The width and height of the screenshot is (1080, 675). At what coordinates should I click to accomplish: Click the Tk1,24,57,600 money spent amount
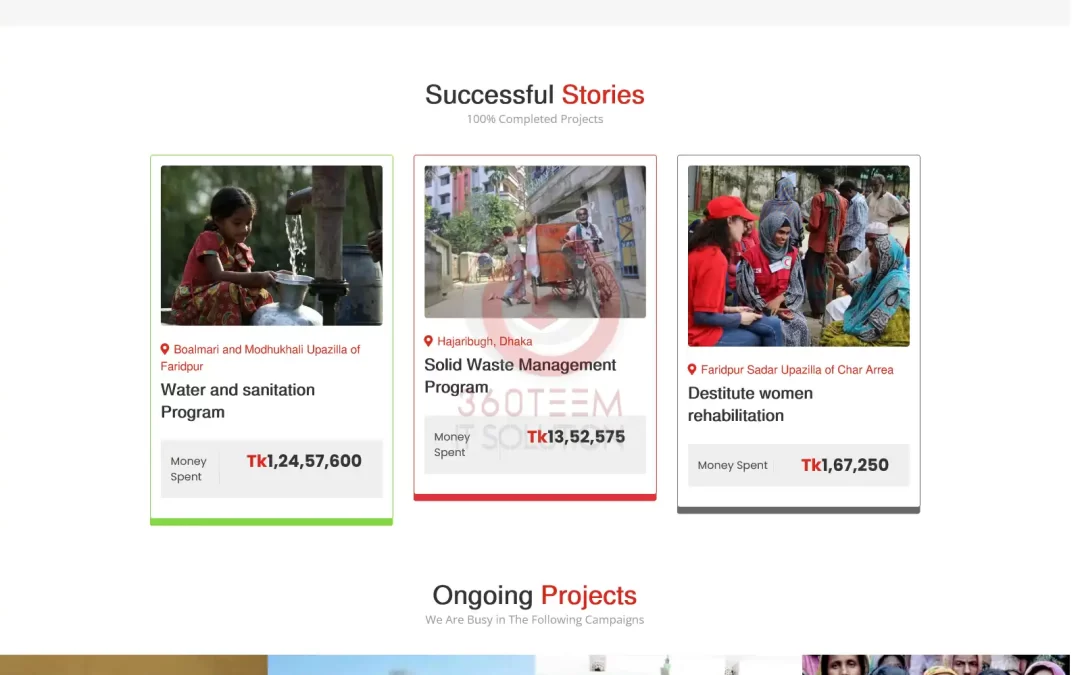pos(304,461)
